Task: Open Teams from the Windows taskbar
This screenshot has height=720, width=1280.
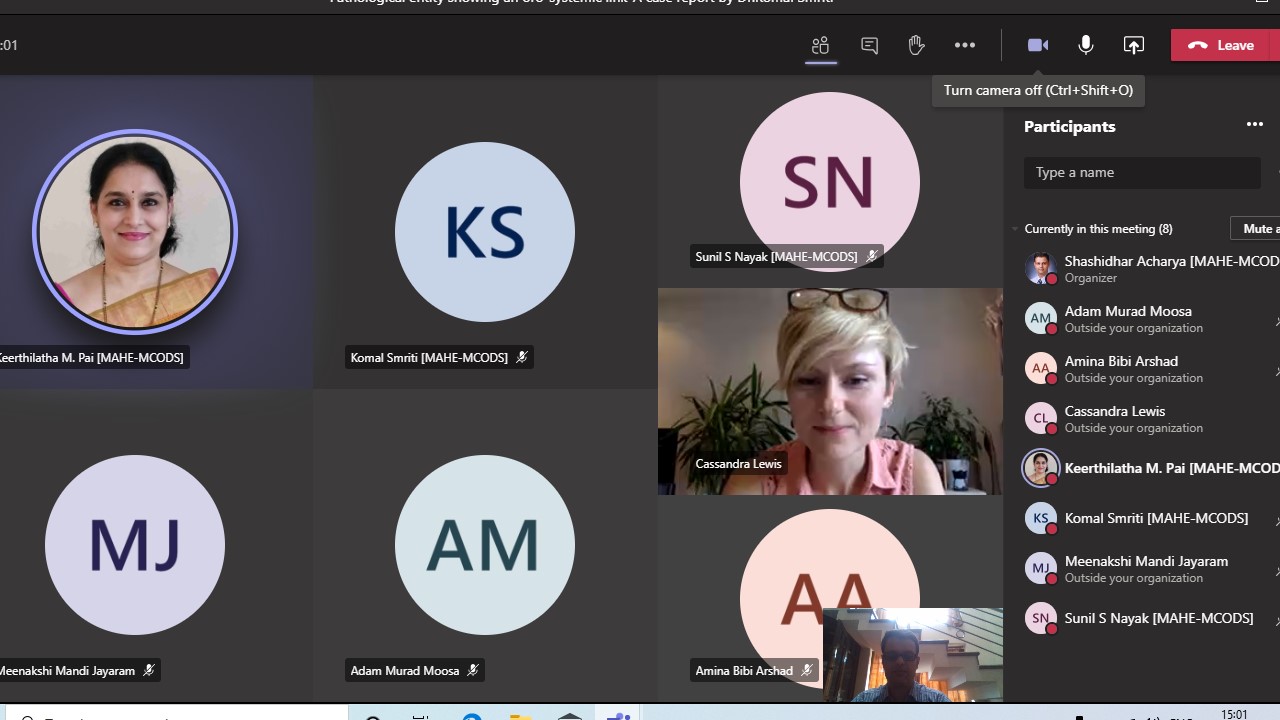Action: coord(618,714)
